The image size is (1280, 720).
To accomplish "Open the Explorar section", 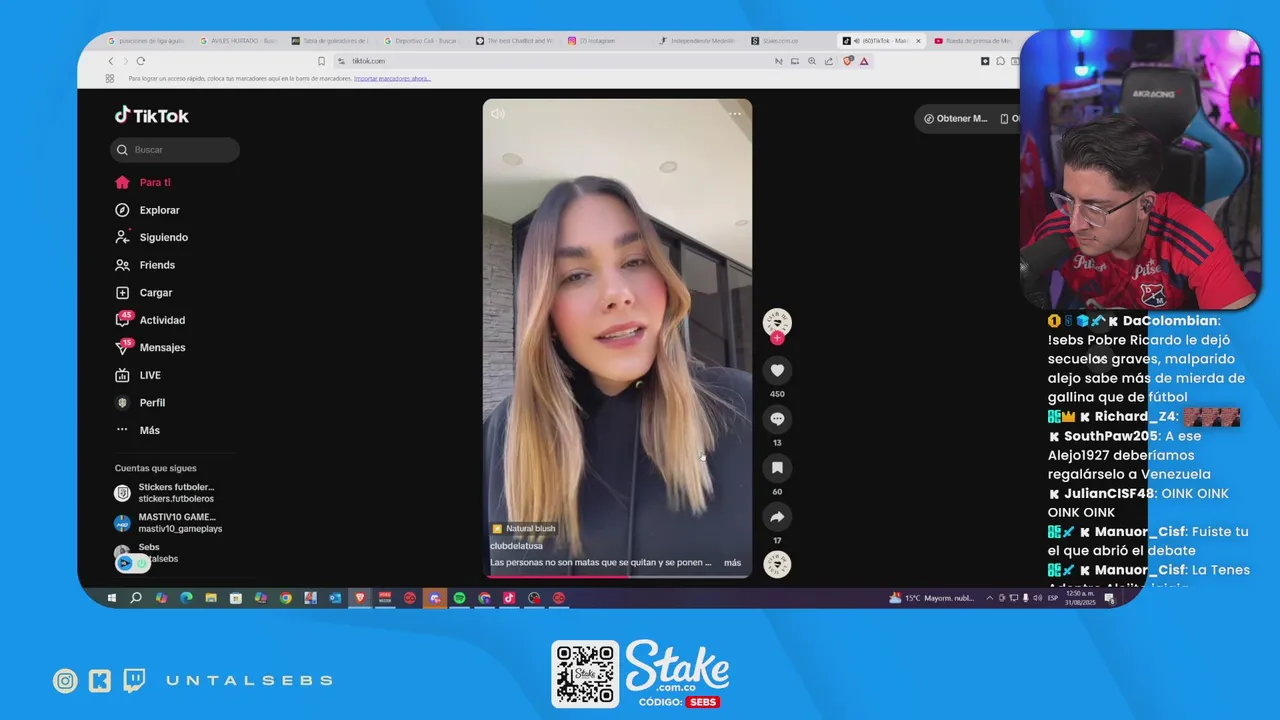I will [147, 210].
